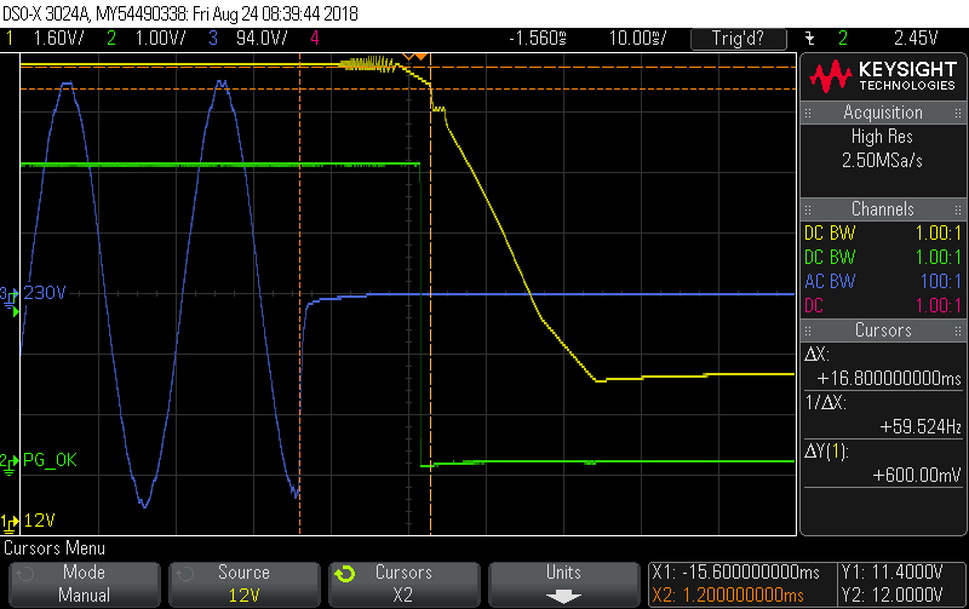
Task: Click the blue AC BW channel 3 row
Action: [x=883, y=281]
